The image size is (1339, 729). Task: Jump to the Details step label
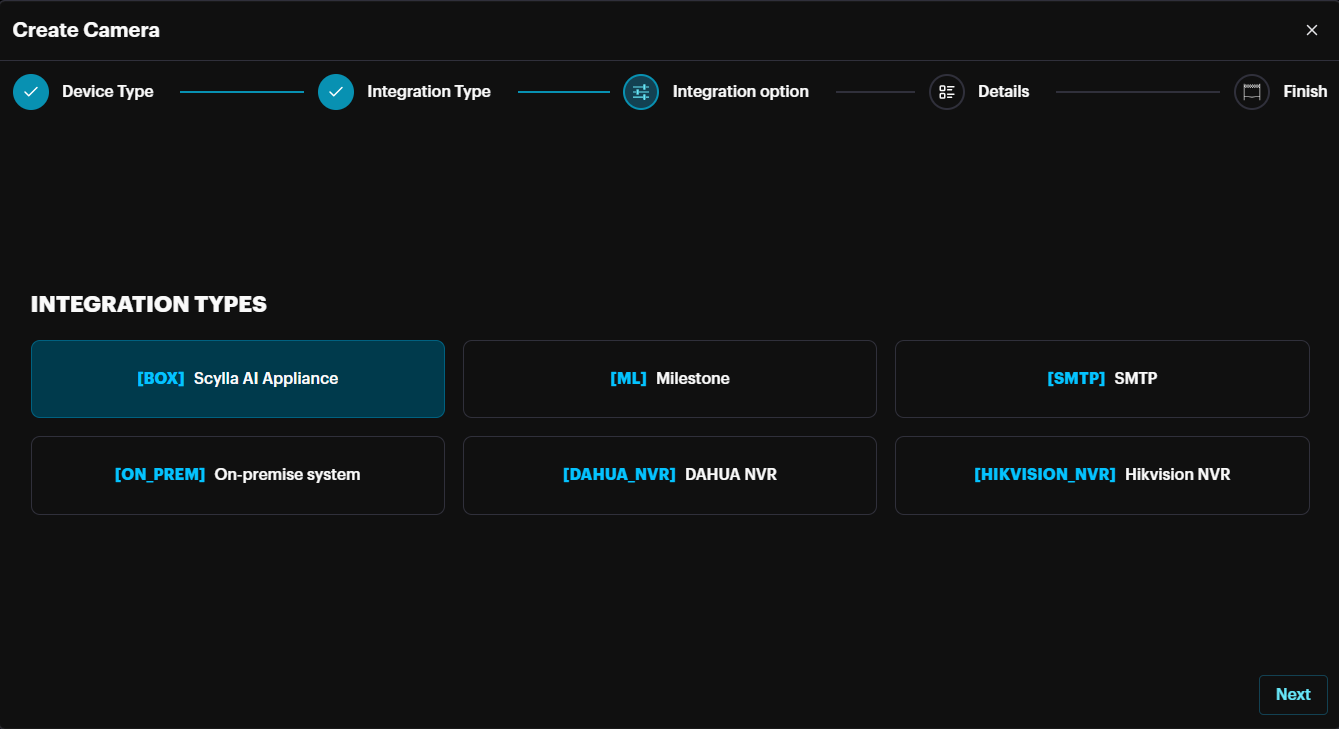pos(1003,92)
